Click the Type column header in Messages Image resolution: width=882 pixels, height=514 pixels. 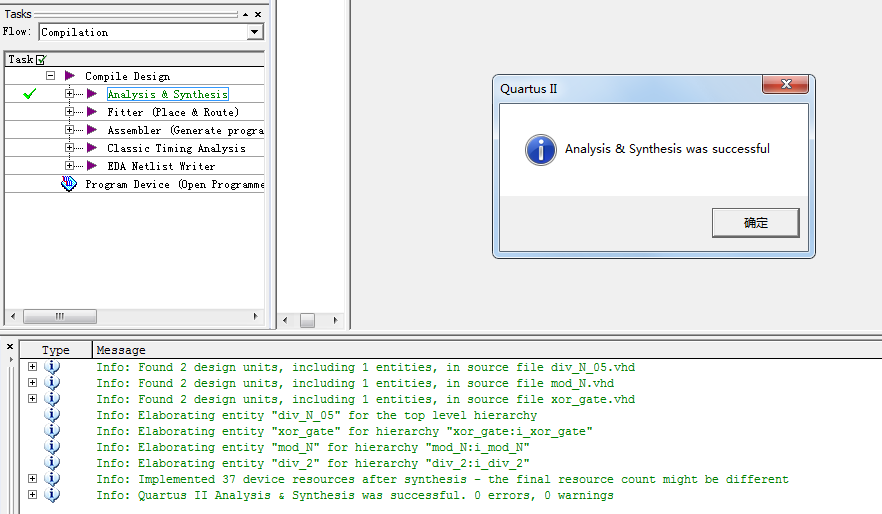[56, 350]
